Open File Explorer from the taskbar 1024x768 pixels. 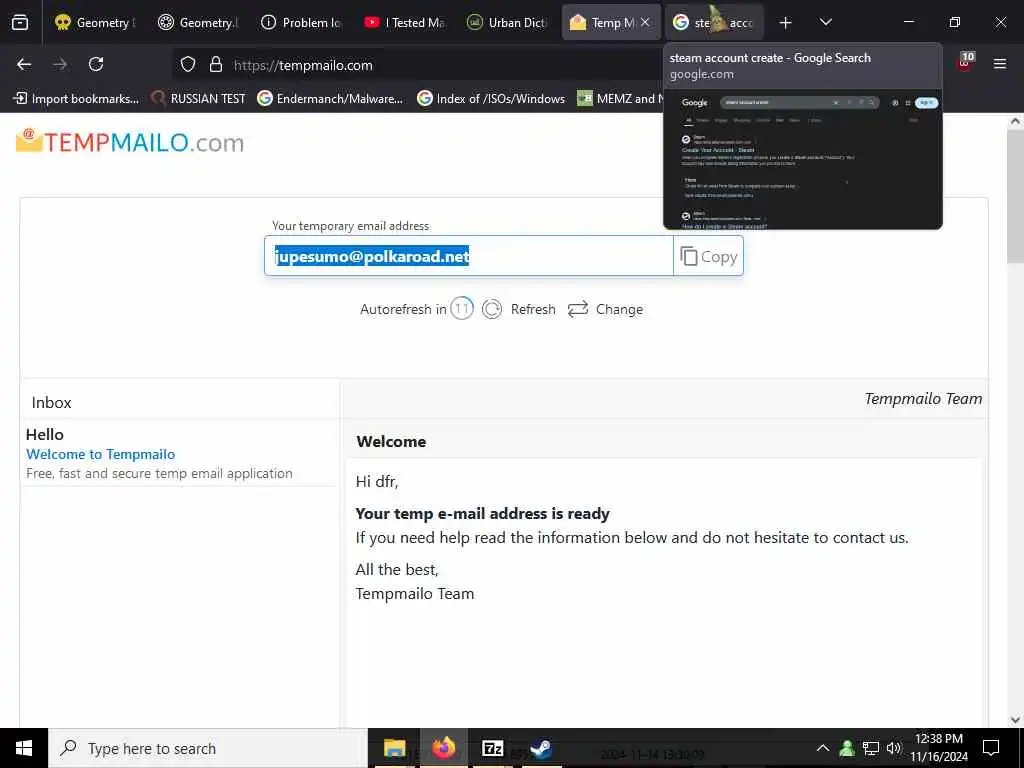coord(394,748)
